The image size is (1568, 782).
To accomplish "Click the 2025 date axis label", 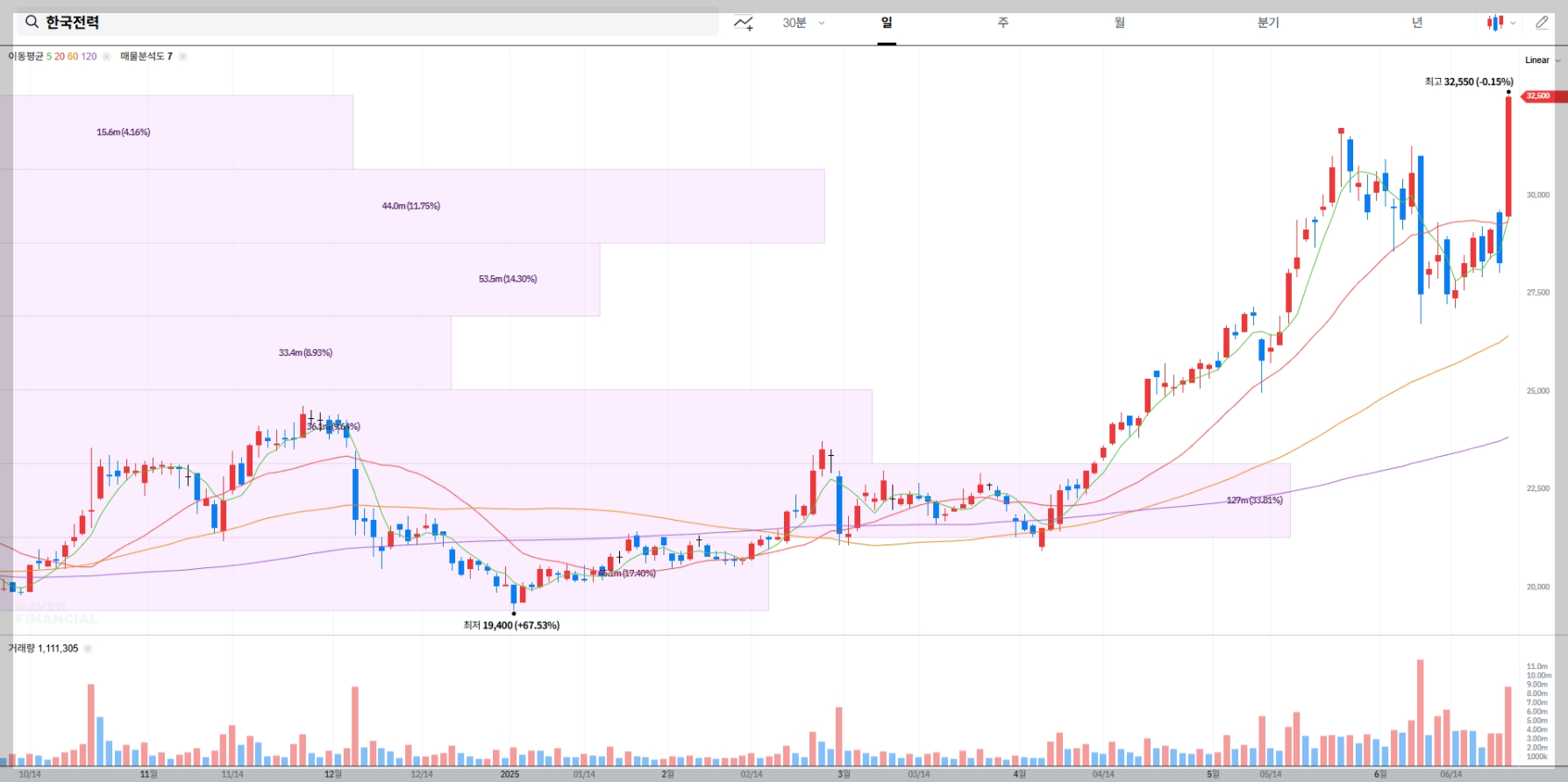I will click(510, 774).
